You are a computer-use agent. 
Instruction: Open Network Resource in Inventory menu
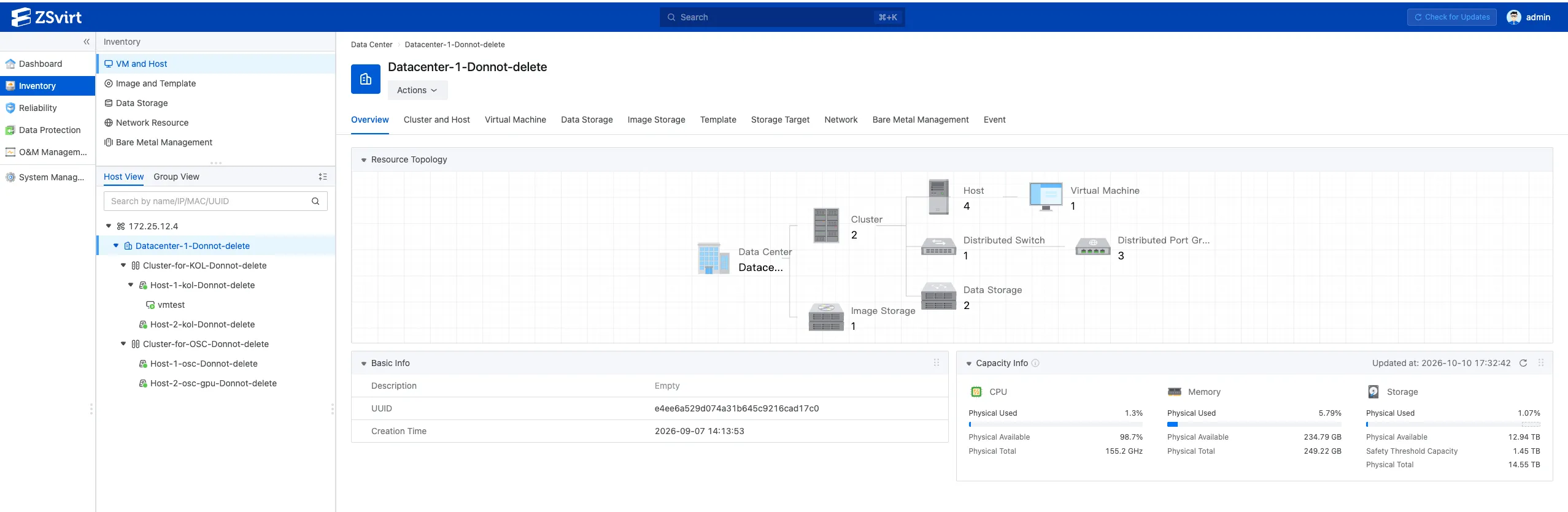(x=216, y=123)
